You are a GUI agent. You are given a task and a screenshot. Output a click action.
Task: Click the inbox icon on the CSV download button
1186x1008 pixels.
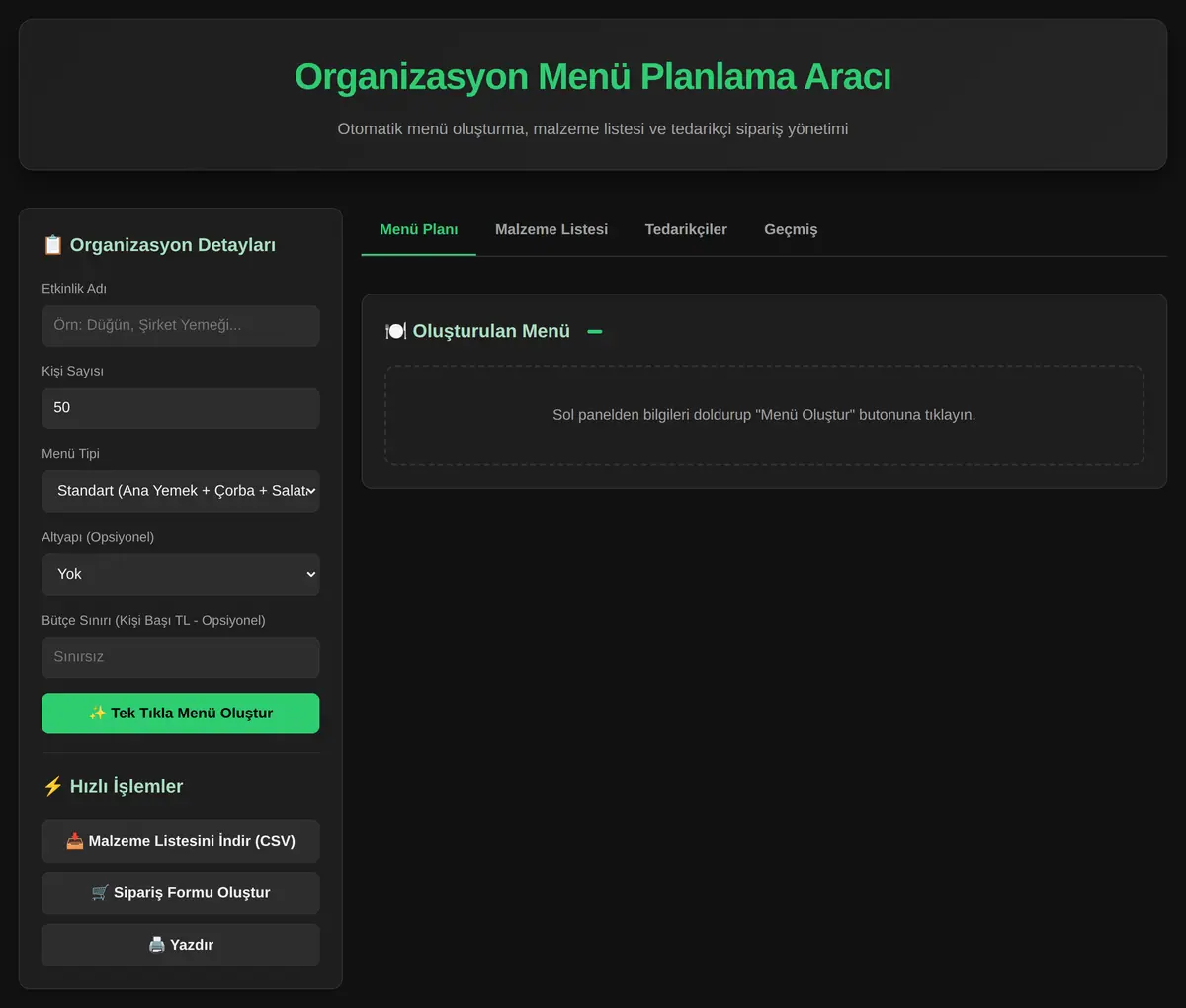coord(74,841)
